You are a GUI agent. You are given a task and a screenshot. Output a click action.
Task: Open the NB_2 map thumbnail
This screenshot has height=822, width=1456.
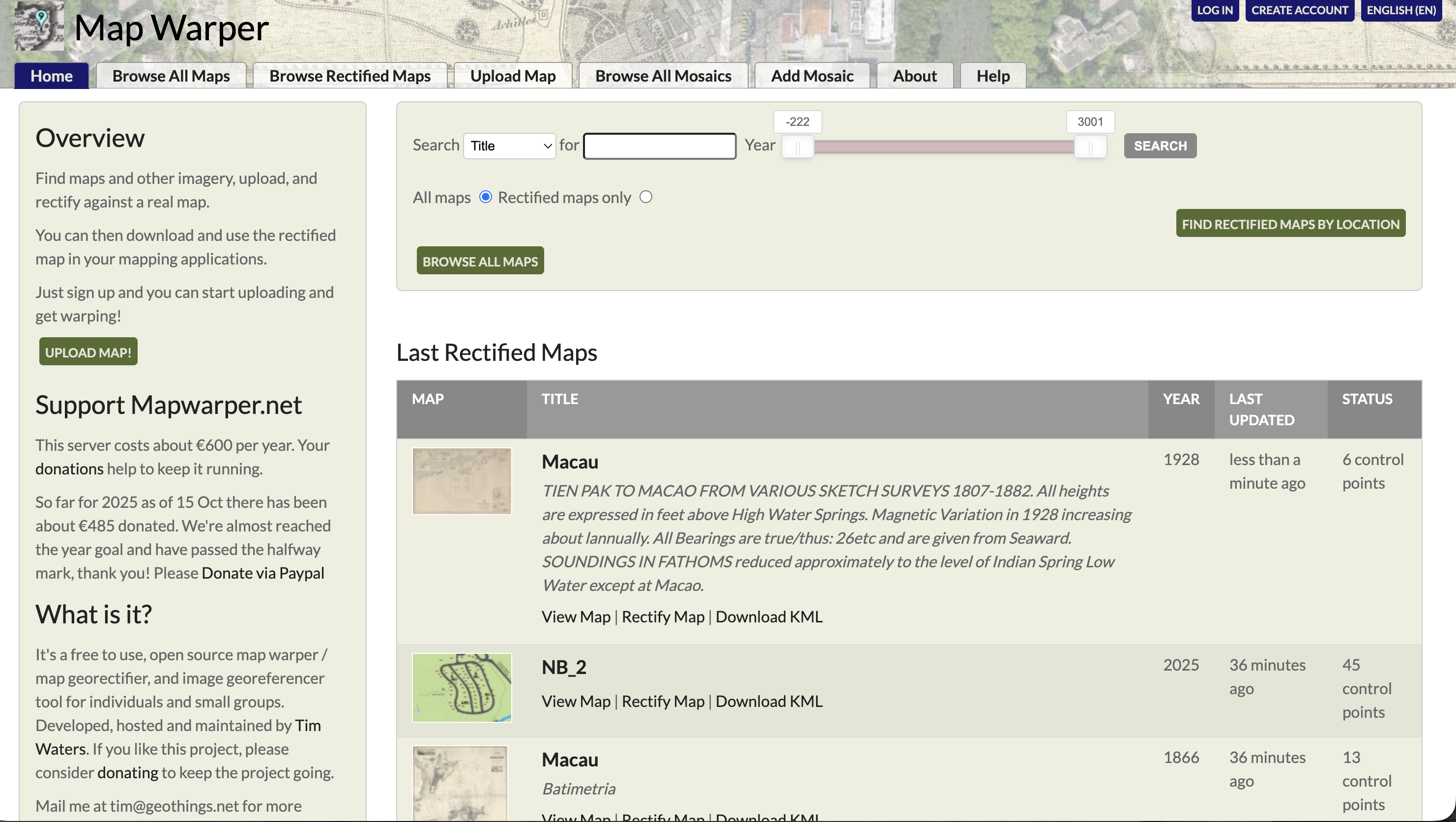coord(461,687)
